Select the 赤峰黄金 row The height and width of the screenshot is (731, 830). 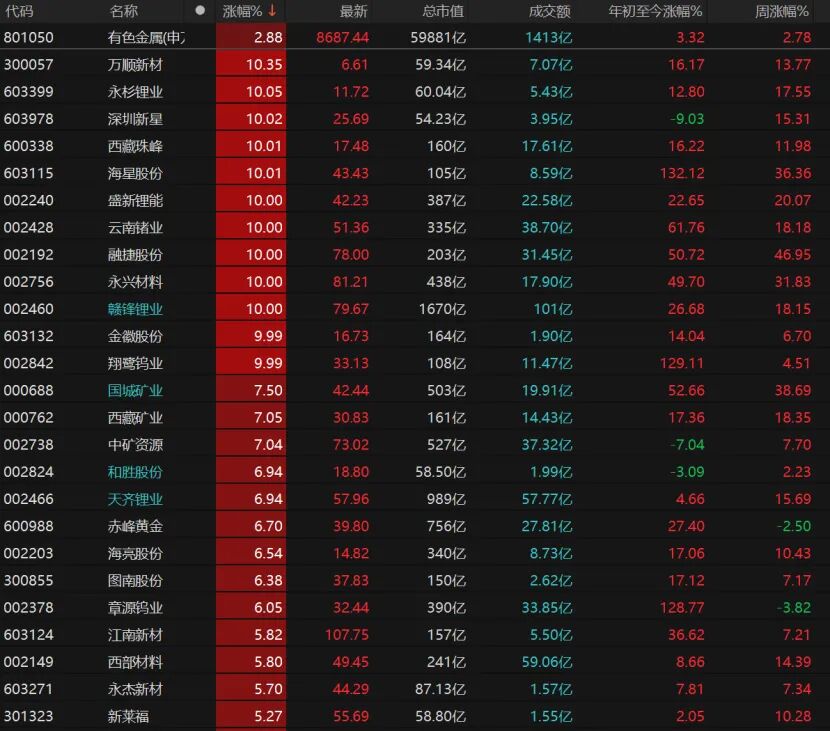pos(135,526)
